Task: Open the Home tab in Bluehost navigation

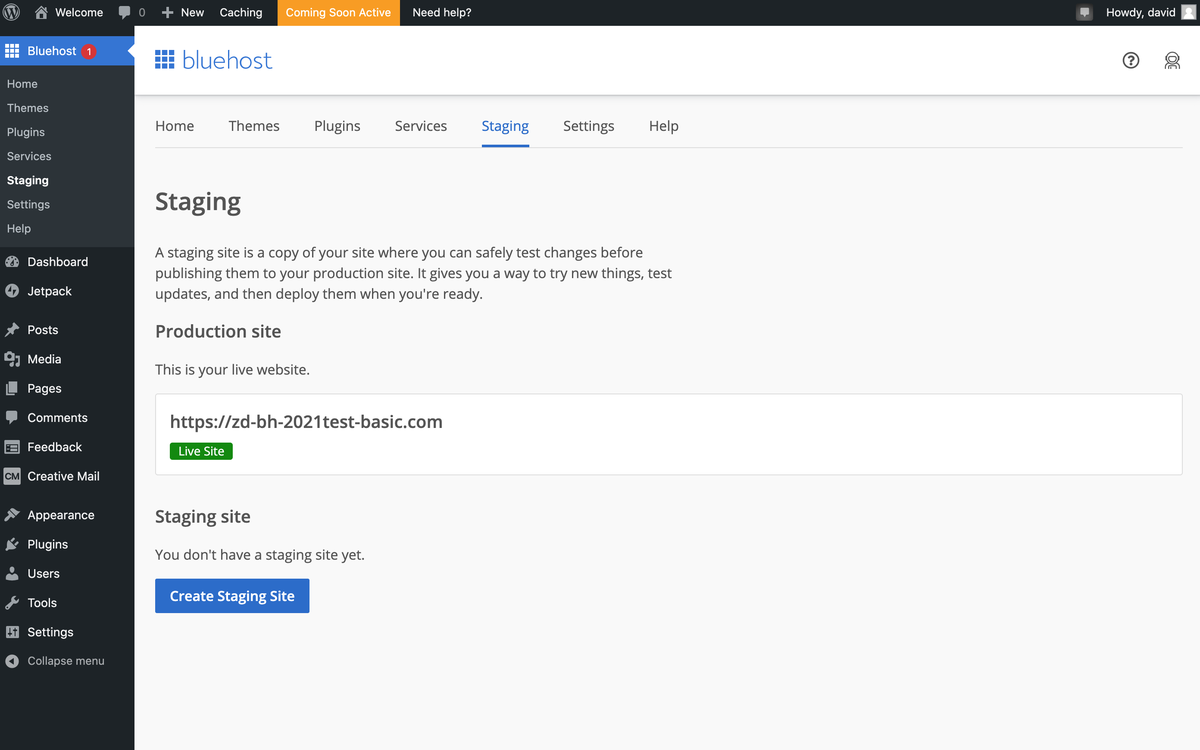Action: (175, 126)
